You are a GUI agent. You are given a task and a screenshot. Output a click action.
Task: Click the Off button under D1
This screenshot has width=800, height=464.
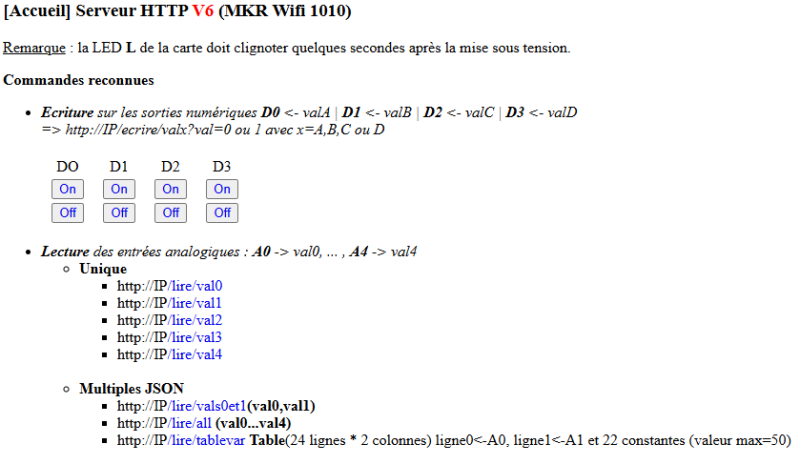pyautogui.click(x=119, y=213)
